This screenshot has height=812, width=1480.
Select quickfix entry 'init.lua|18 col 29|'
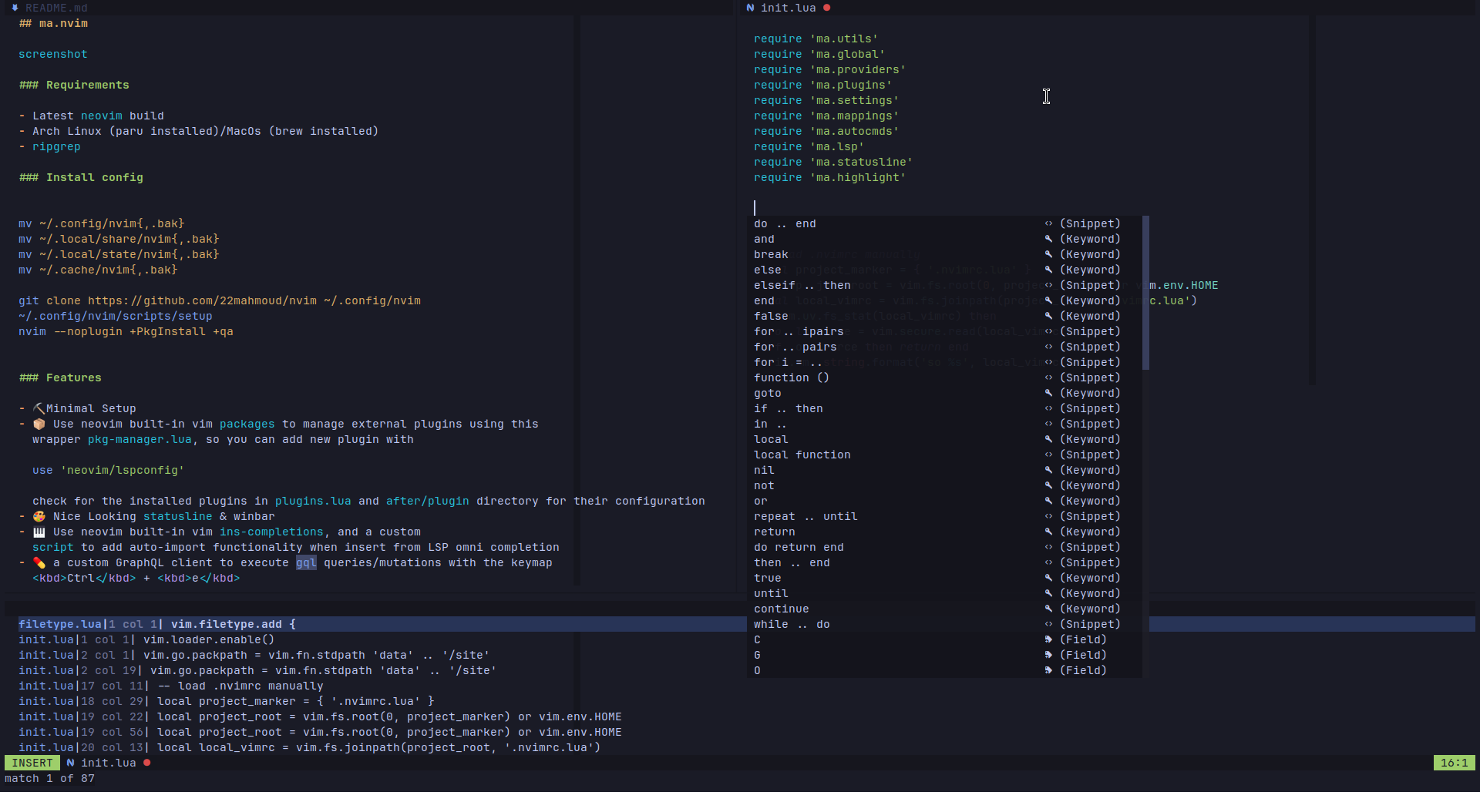coord(227,701)
